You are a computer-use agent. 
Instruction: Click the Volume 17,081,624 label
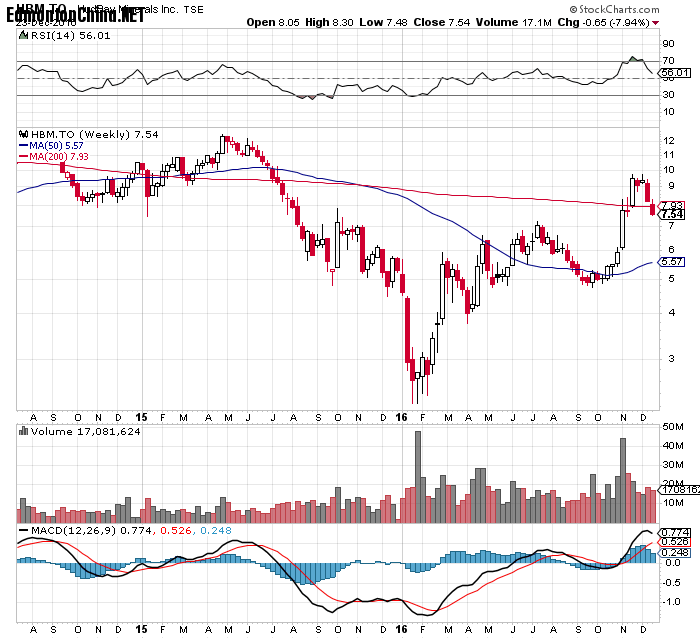(x=85, y=432)
